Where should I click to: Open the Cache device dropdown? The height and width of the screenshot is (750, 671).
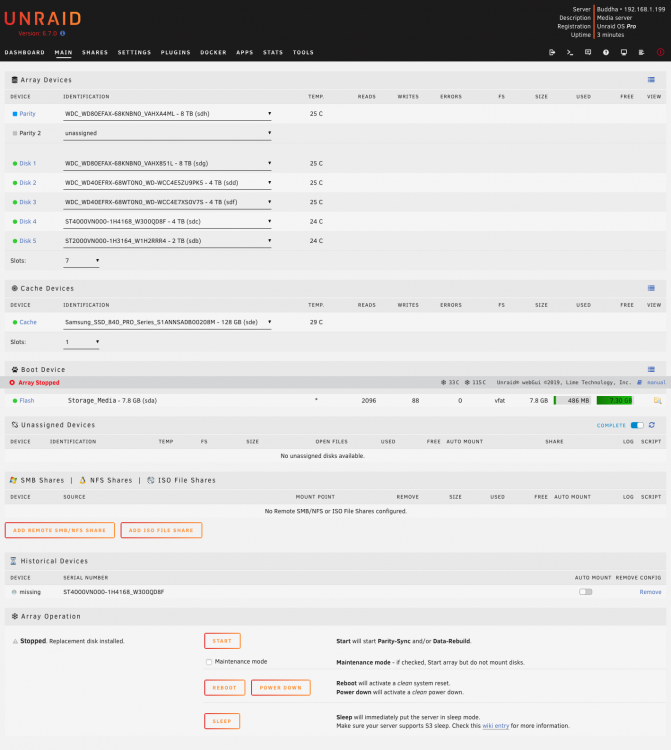tap(167, 322)
